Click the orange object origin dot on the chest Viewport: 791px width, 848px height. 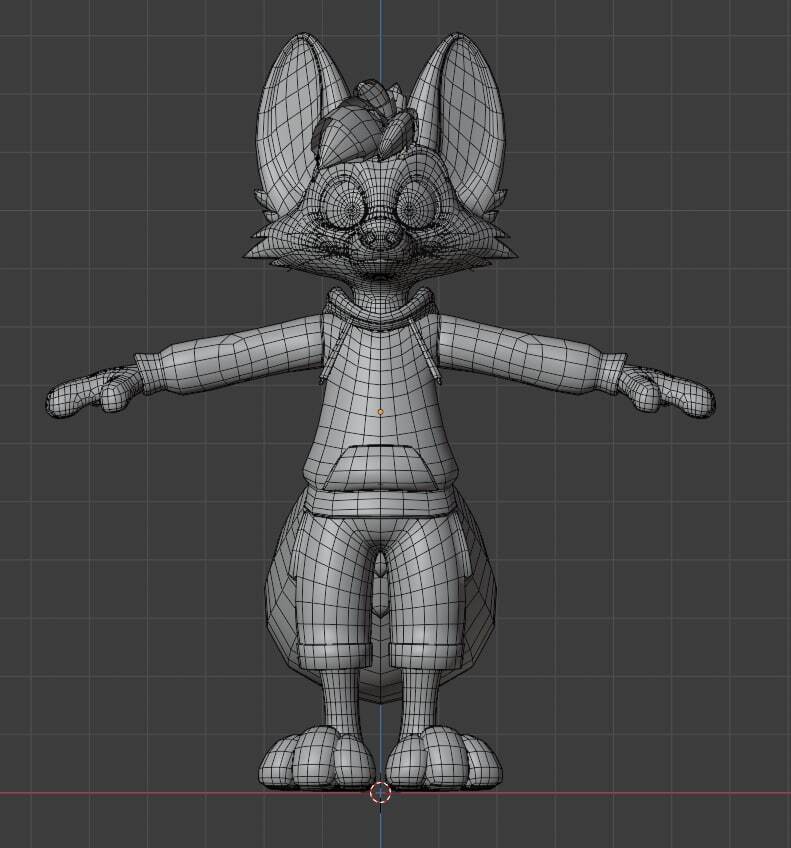[x=380, y=412]
